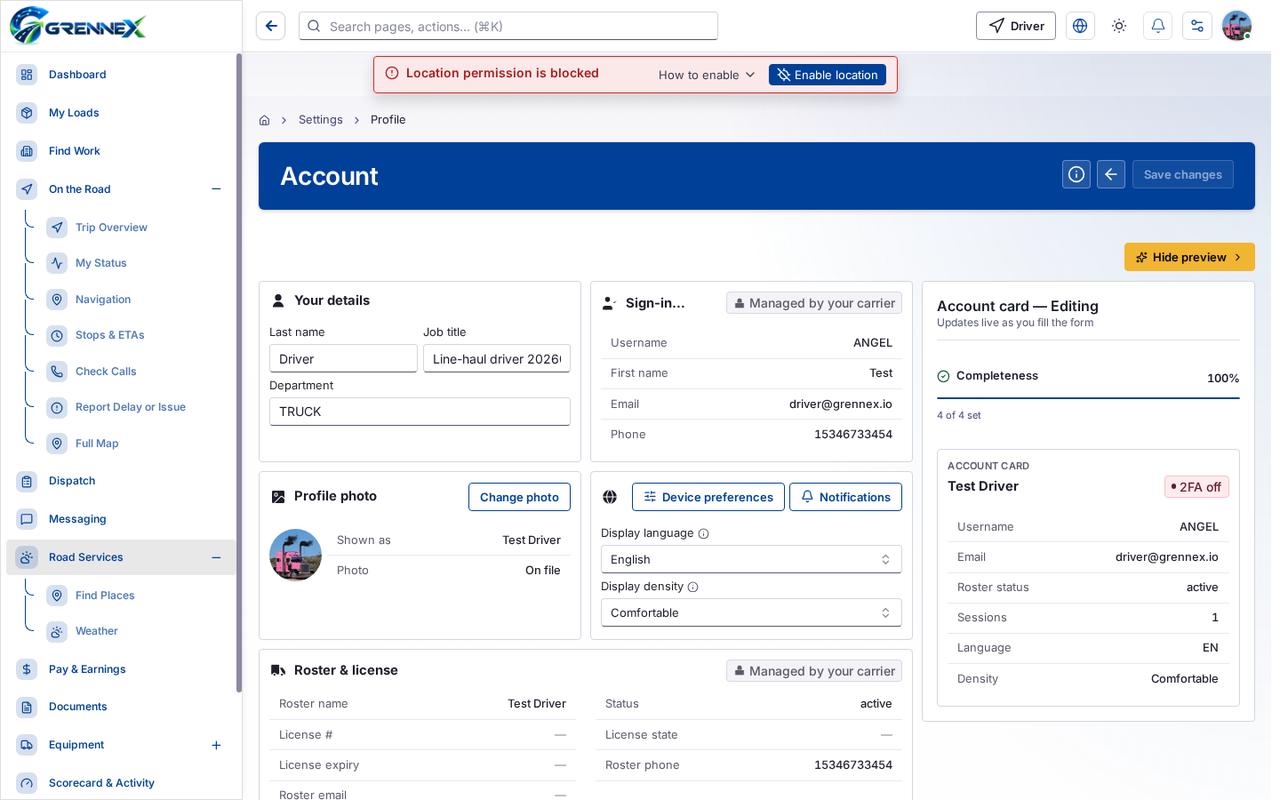Click the Change photo button
Image resolution: width=1280 pixels, height=800 pixels.
pos(519,497)
